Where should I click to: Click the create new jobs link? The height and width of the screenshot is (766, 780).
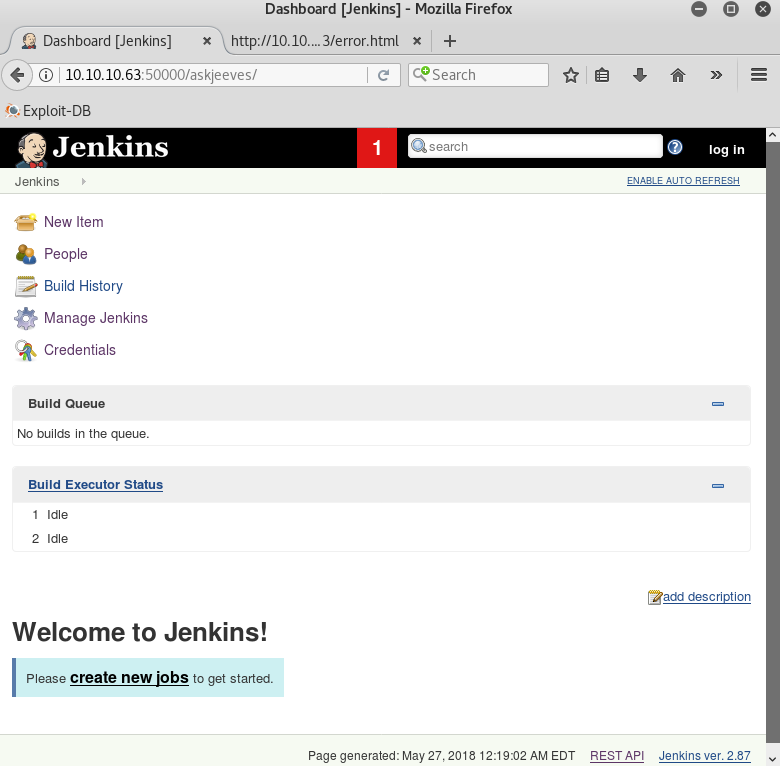tap(129, 678)
